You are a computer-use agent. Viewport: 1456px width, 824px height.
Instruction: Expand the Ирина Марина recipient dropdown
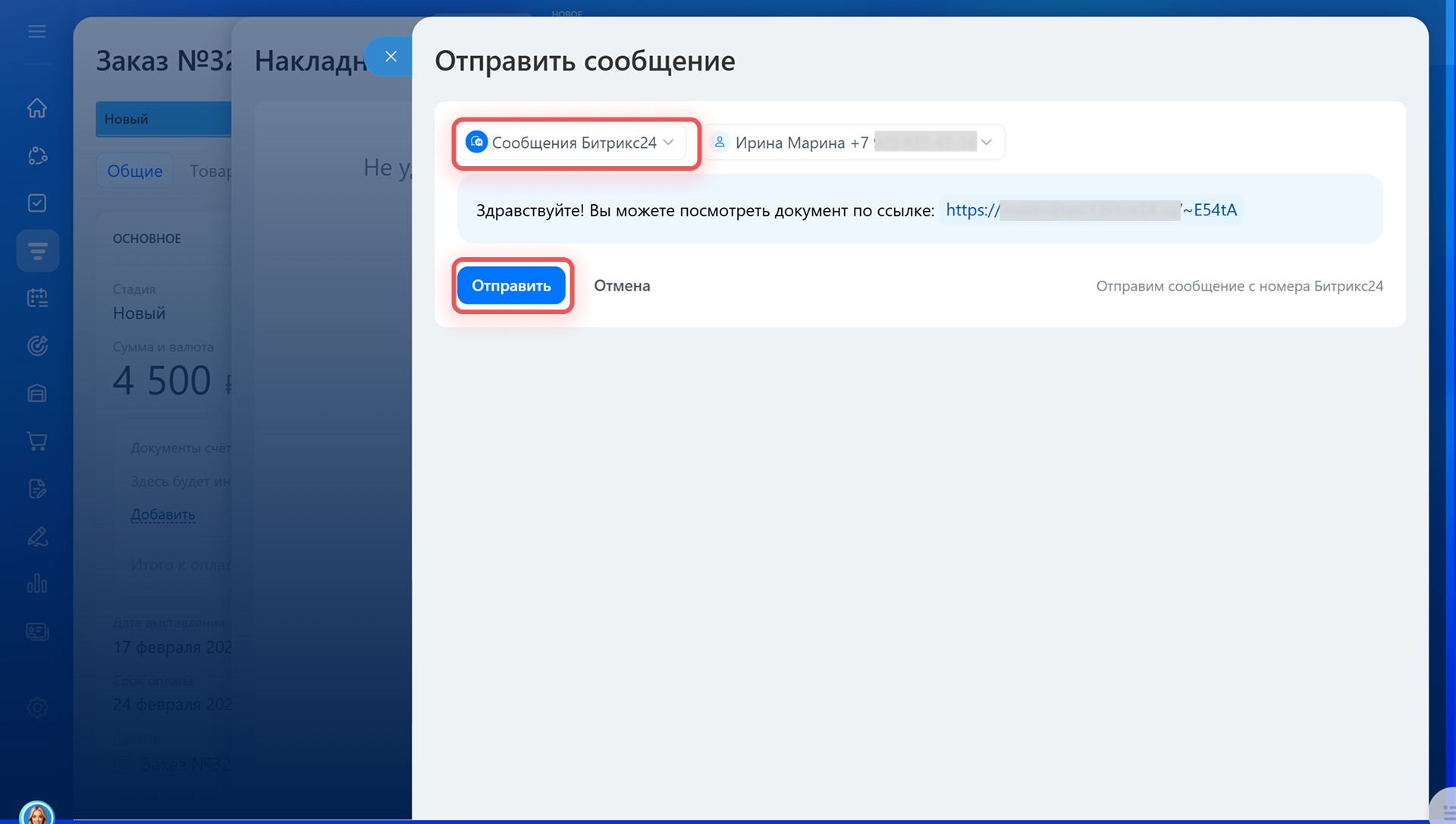point(852,143)
